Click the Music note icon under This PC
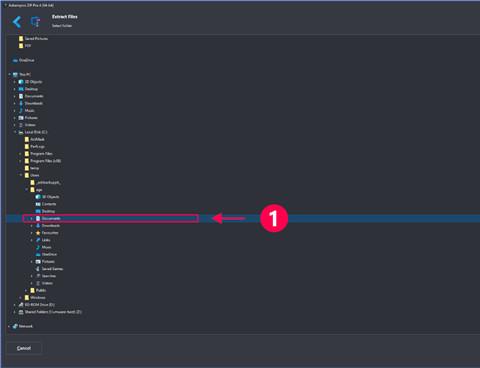 (x=21, y=110)
